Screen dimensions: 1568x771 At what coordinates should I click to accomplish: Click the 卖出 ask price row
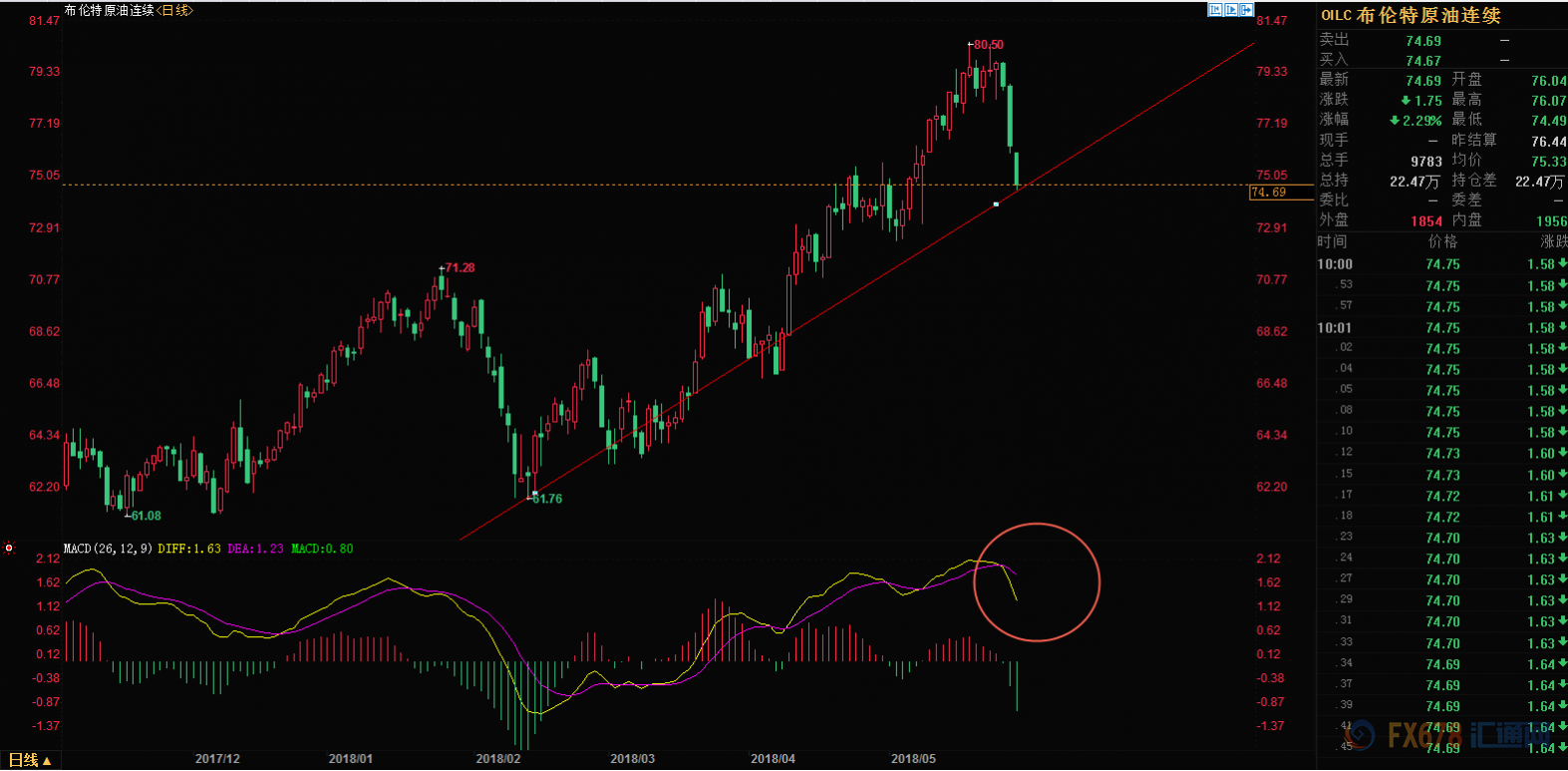pos(1441,40)
